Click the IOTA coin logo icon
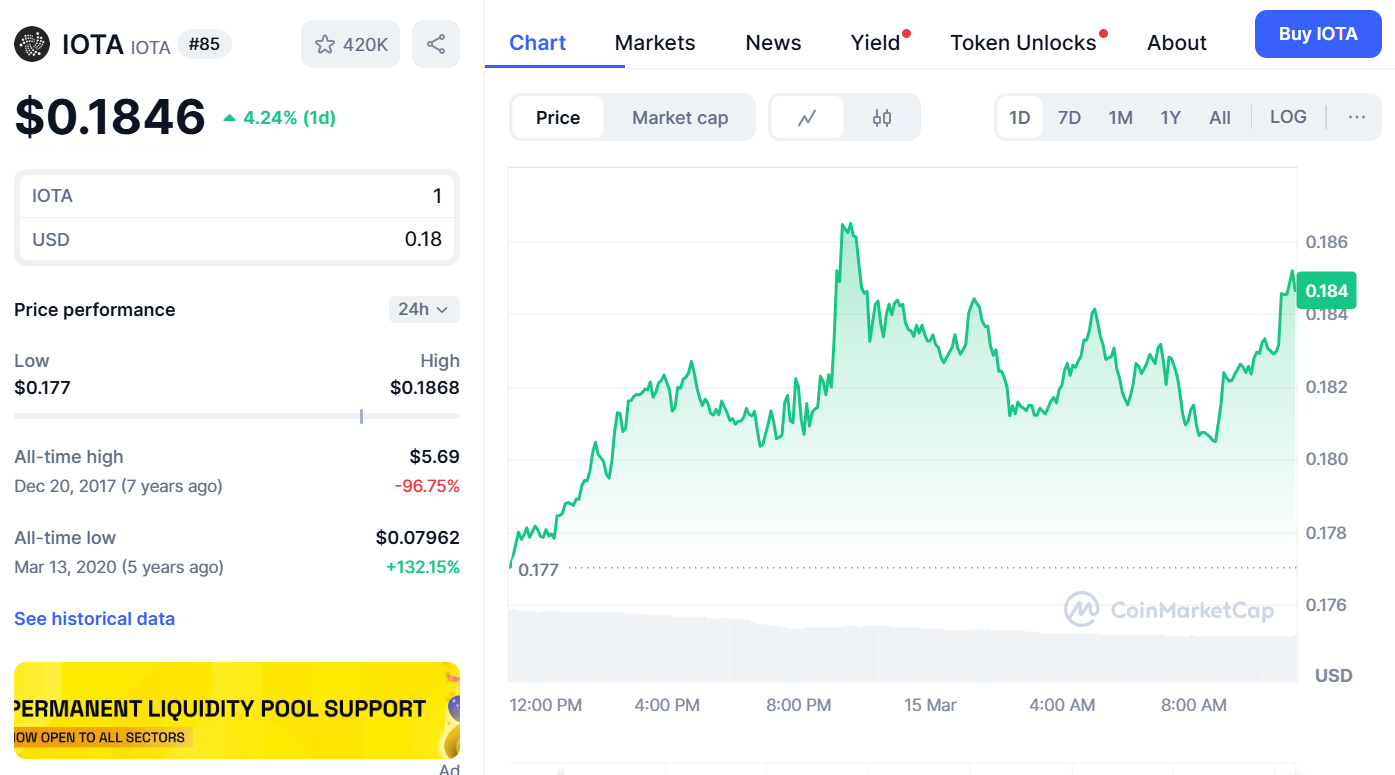 coord(32,44)
